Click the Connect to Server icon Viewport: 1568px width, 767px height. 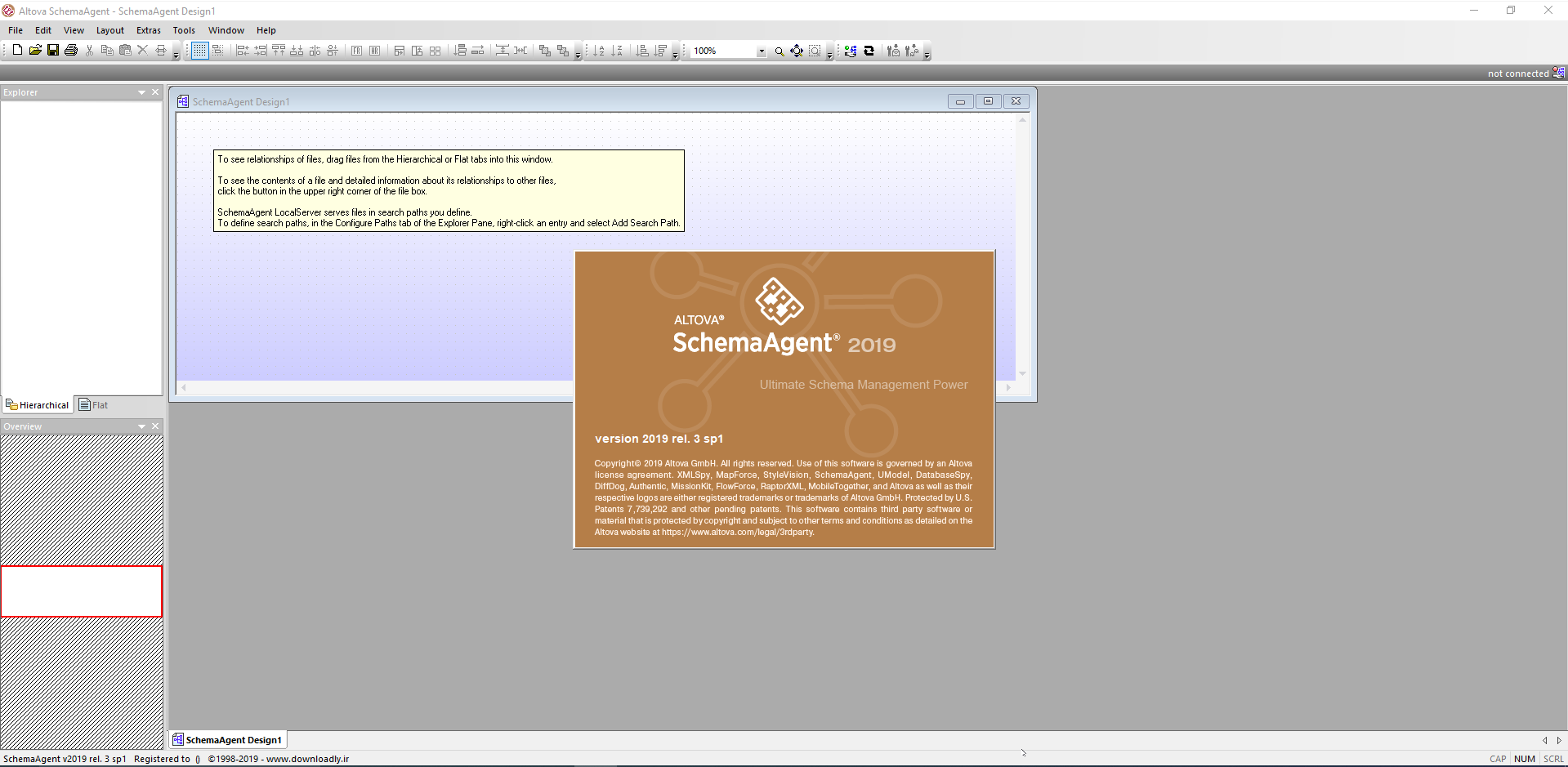coord(851,51)
